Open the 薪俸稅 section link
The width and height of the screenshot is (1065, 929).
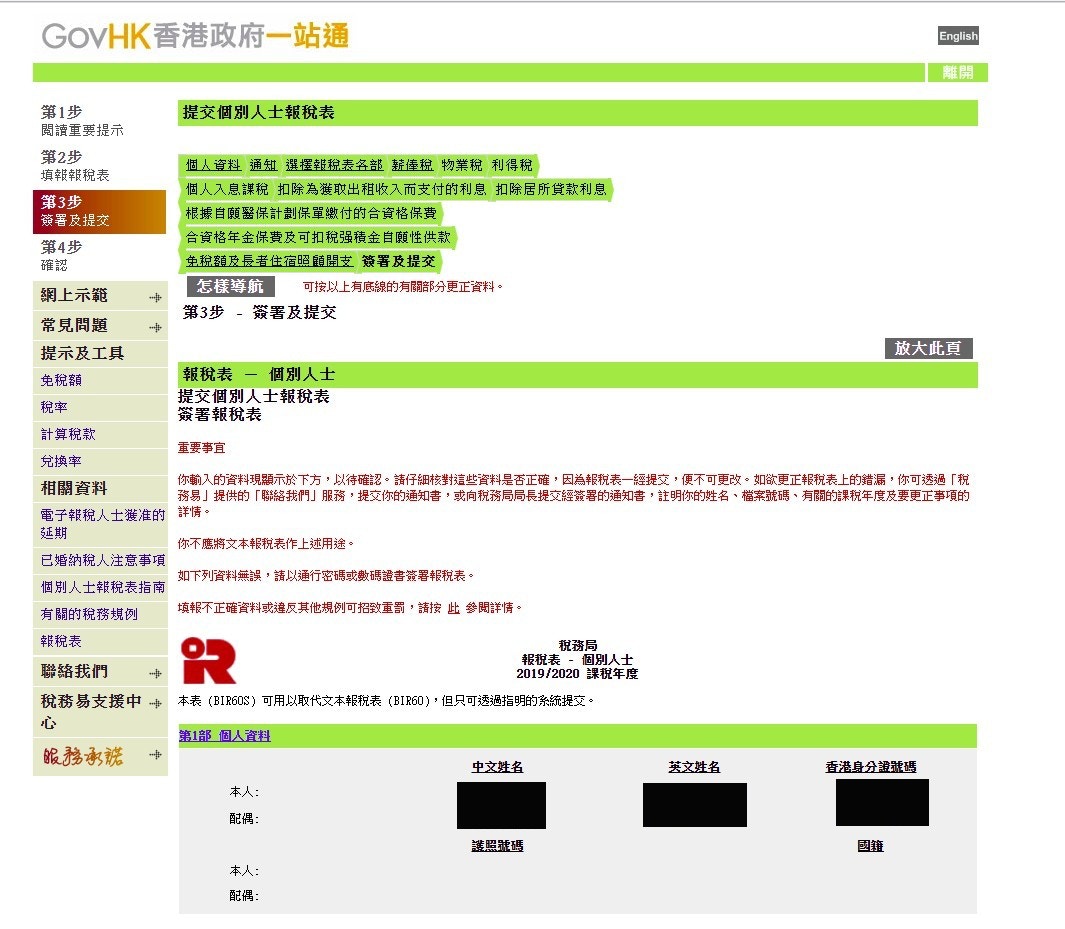tap(410, 165)
